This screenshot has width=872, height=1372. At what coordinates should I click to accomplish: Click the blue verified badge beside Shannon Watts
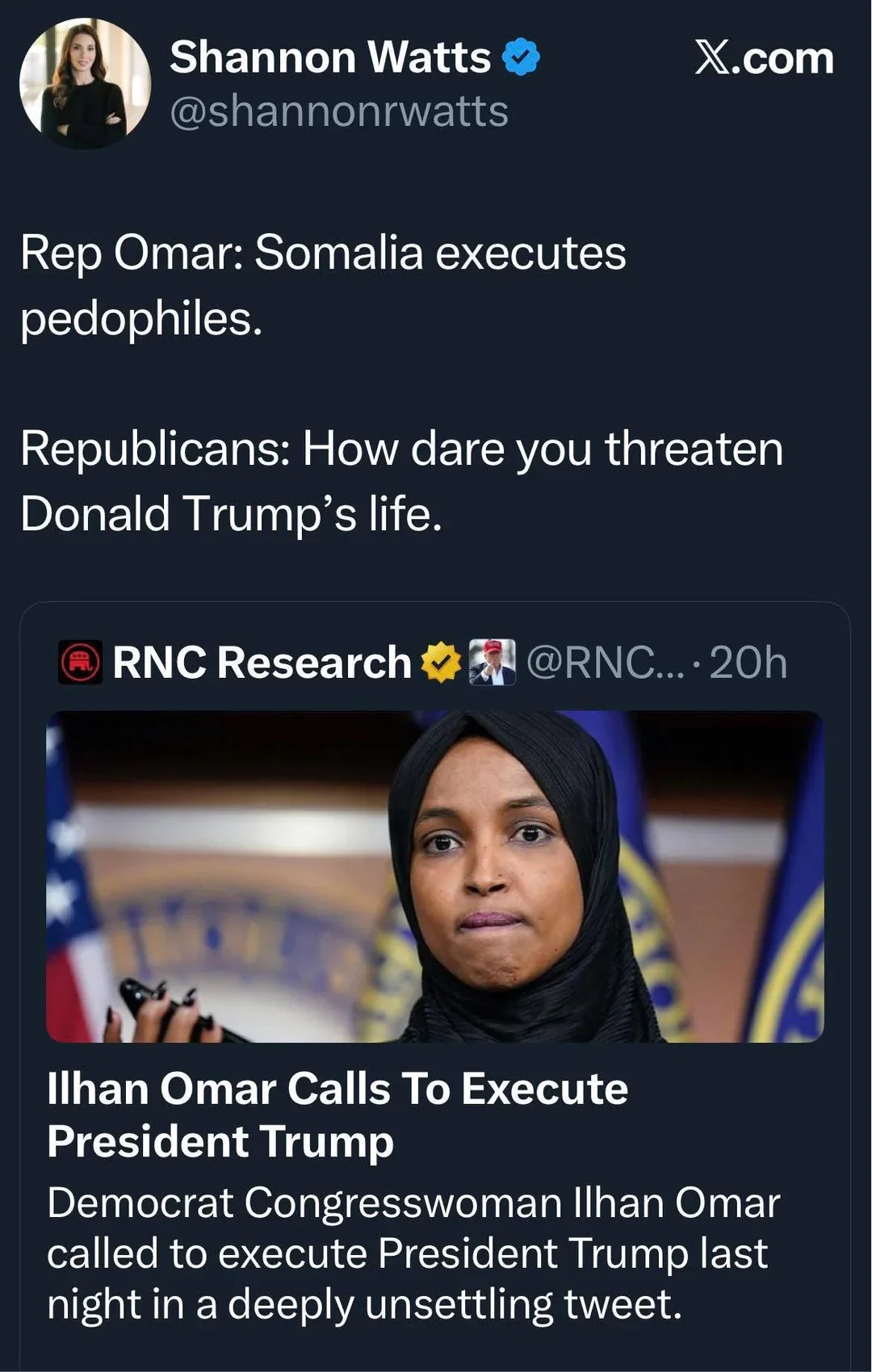pyautogui.click(x=521, y=58)
